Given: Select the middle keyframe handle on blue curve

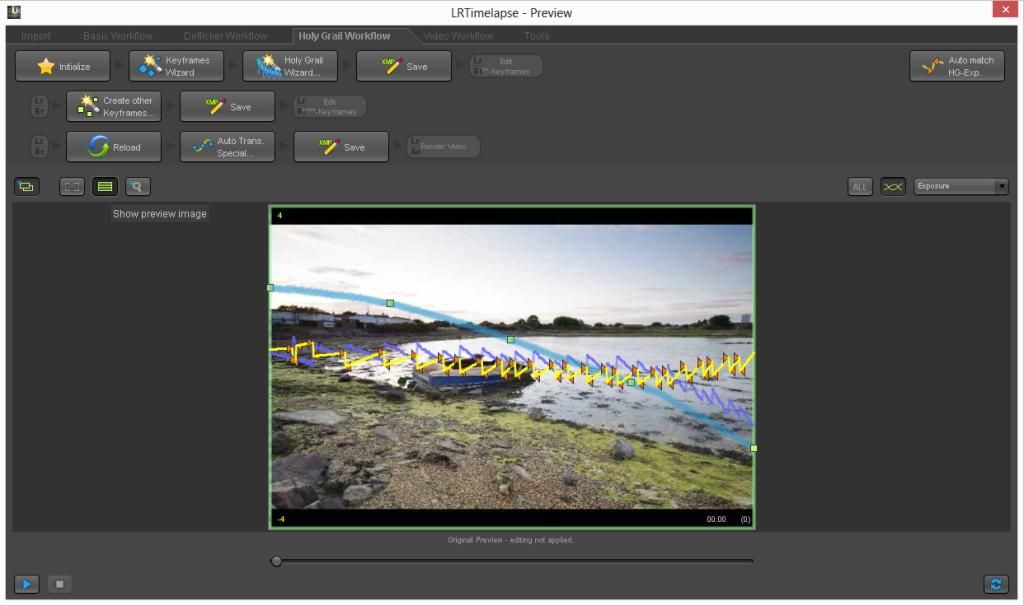Looking at the screenshot, I should coord(511,340).
